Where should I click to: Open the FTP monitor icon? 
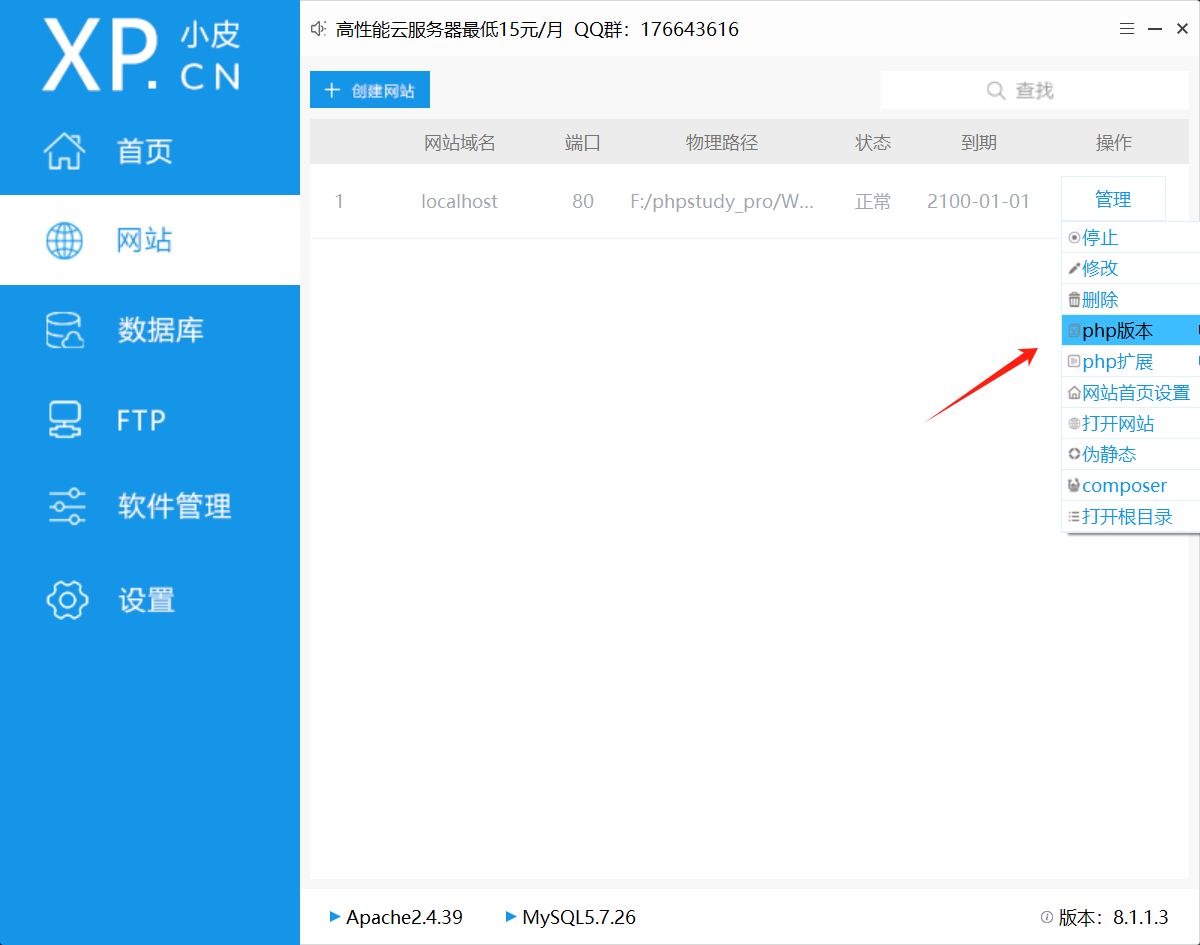[x=65, y=420]
